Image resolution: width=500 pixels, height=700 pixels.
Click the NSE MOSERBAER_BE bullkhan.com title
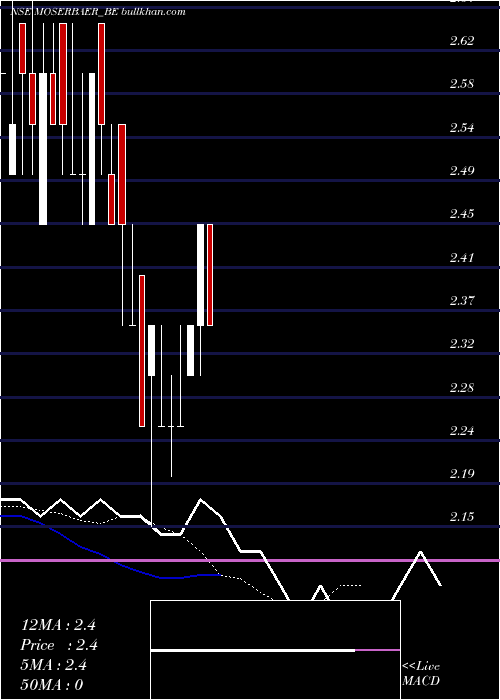coord(97,12)
